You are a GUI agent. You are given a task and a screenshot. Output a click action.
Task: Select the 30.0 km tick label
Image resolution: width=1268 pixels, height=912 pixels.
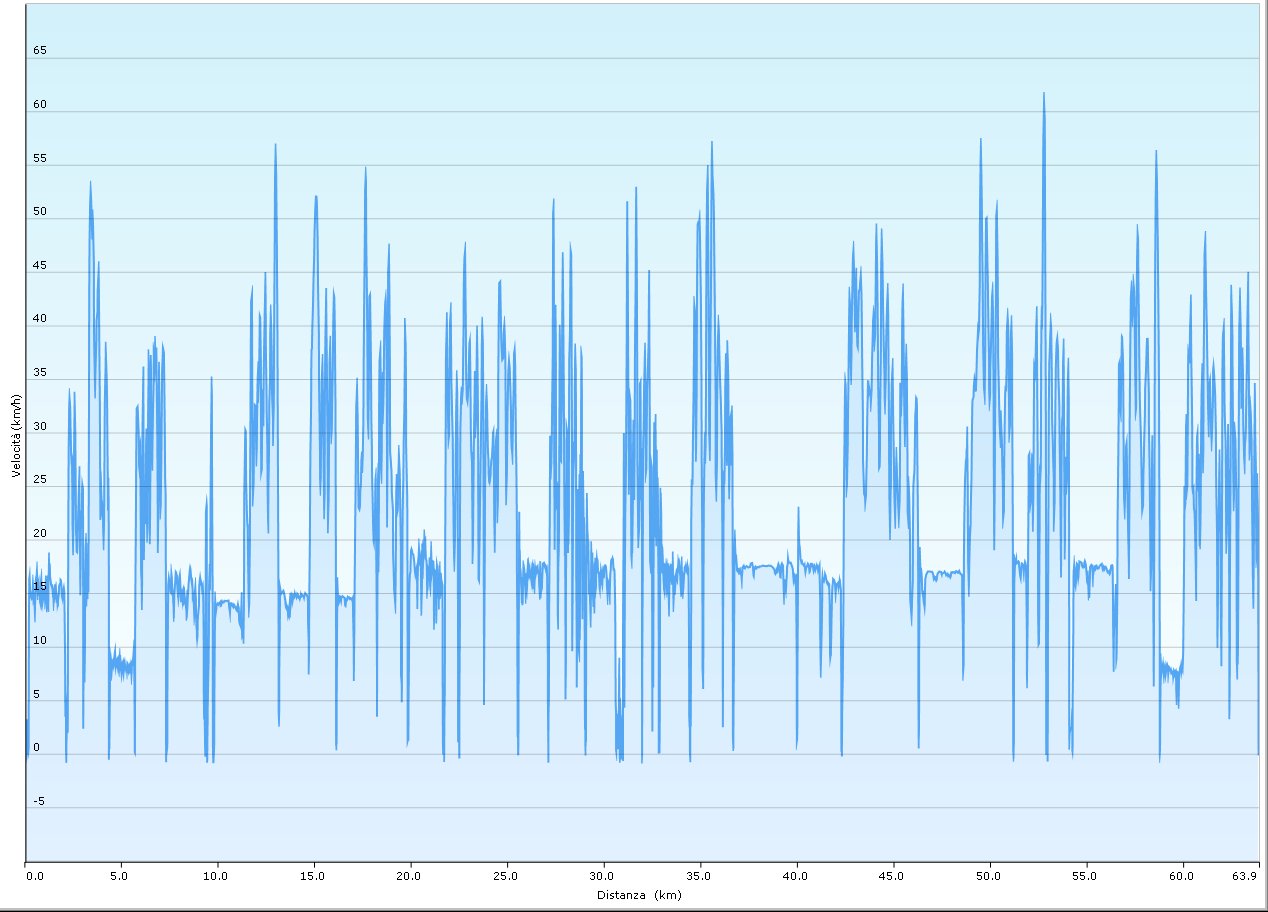(x=603, y=876)
